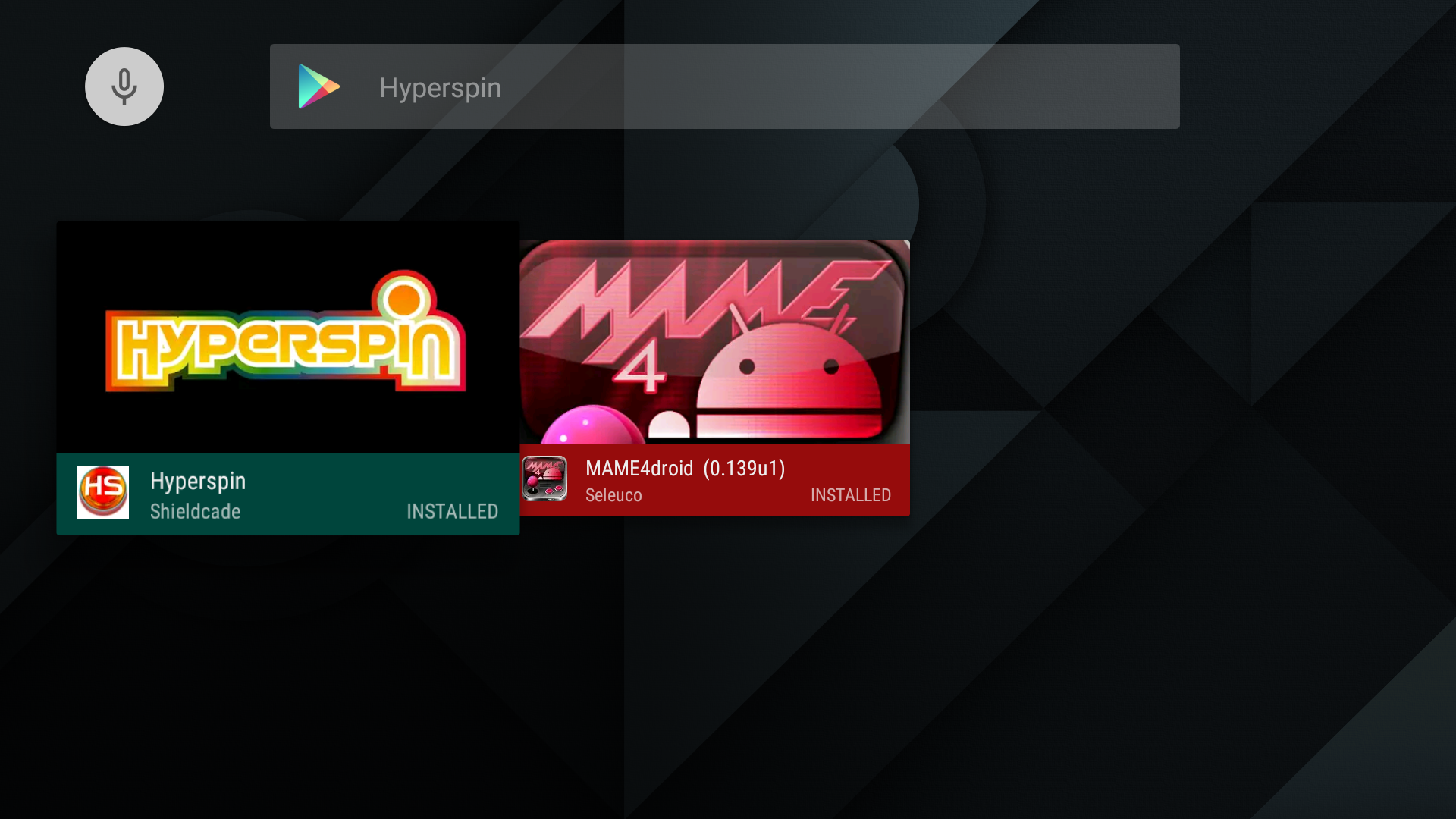Screen dimensions: 1456x819
Task: Click the small MAME4droid app icon
Action: tap(544, 479)
